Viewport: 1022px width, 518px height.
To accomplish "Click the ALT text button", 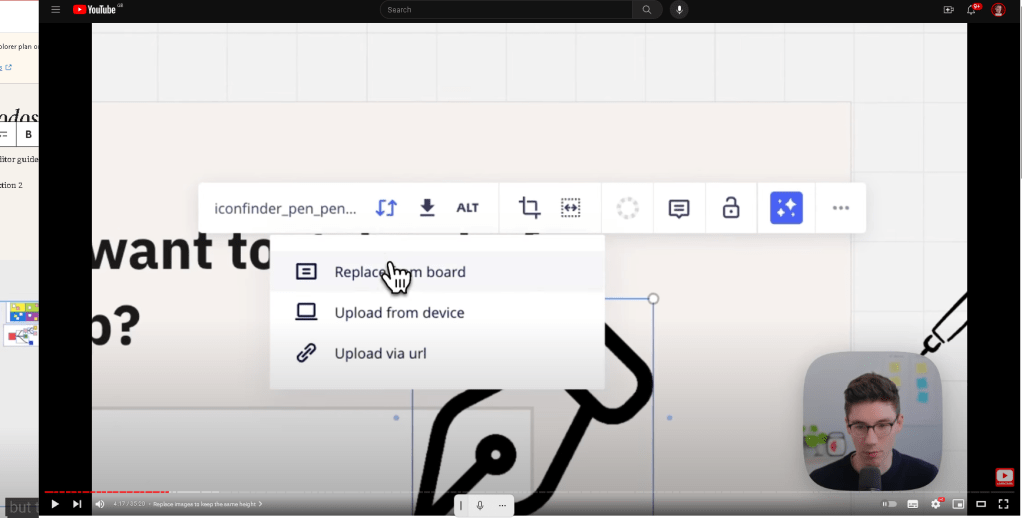I will pyautogui.click(x=467, y=208).
